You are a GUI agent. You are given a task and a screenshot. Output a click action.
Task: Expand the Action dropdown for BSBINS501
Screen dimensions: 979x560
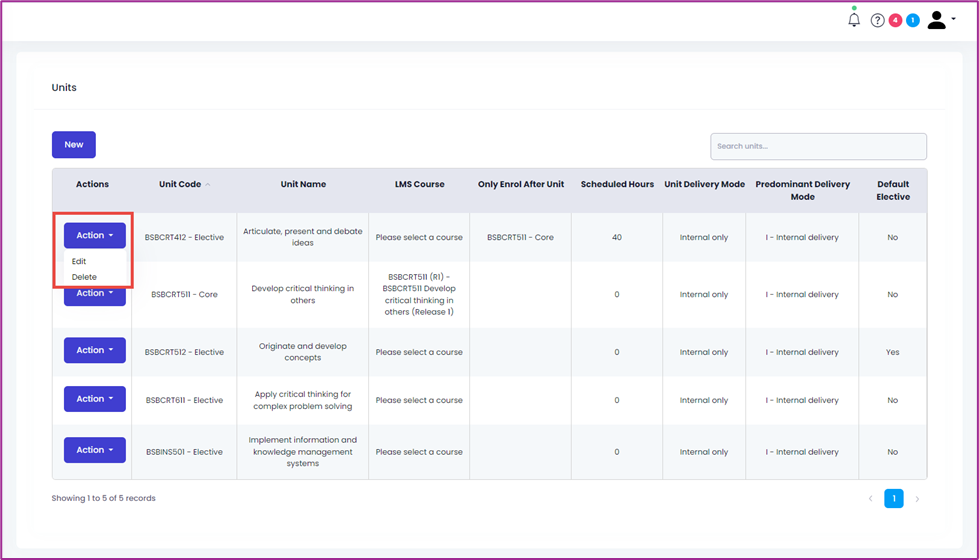(x=95, y=450)
